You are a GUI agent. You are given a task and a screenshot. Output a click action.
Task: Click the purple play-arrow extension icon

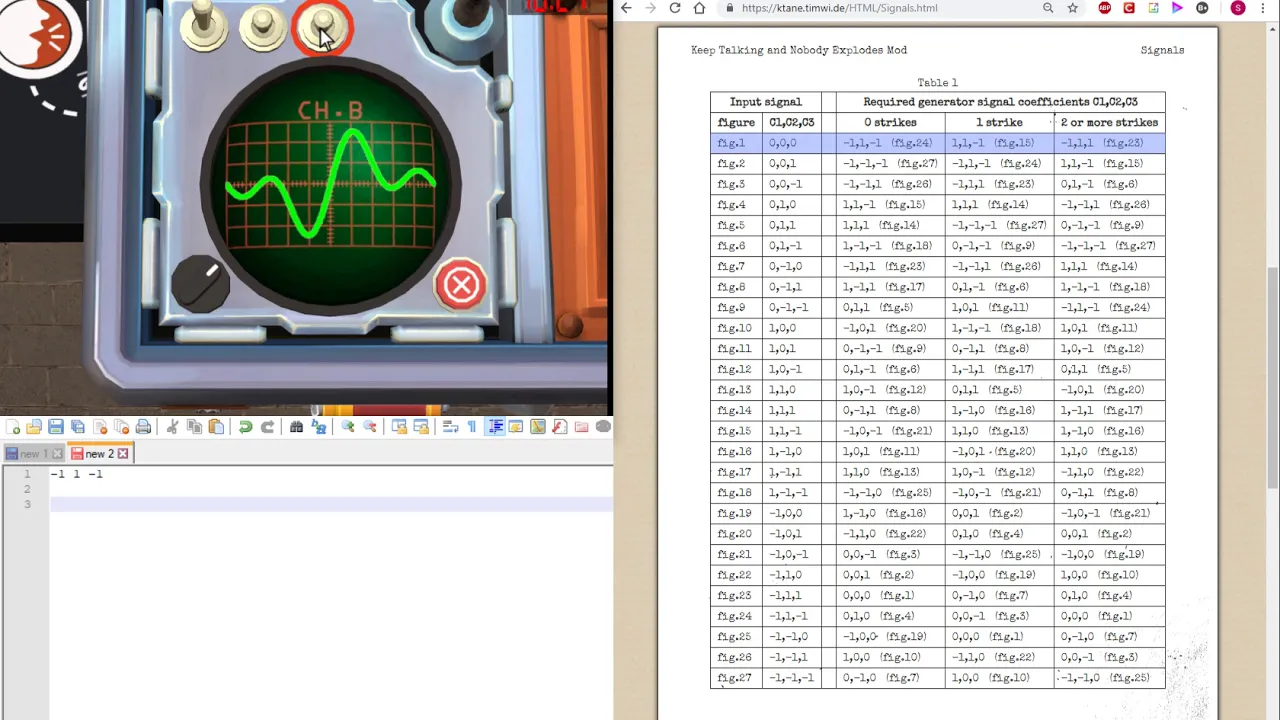(1177, 8)
